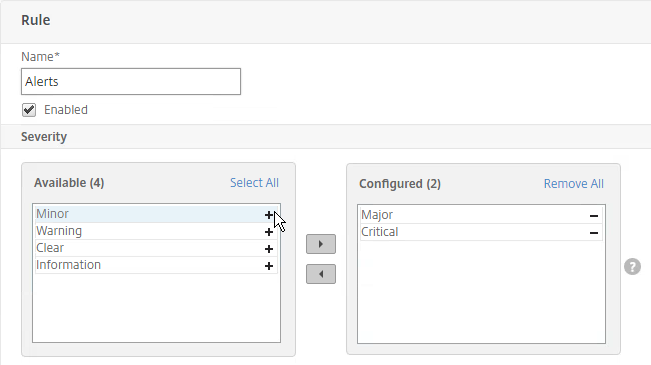The height and width of the screenshot is (365, 651).
Task: Open the help question mark icon
Action: [x=632, y=267]
